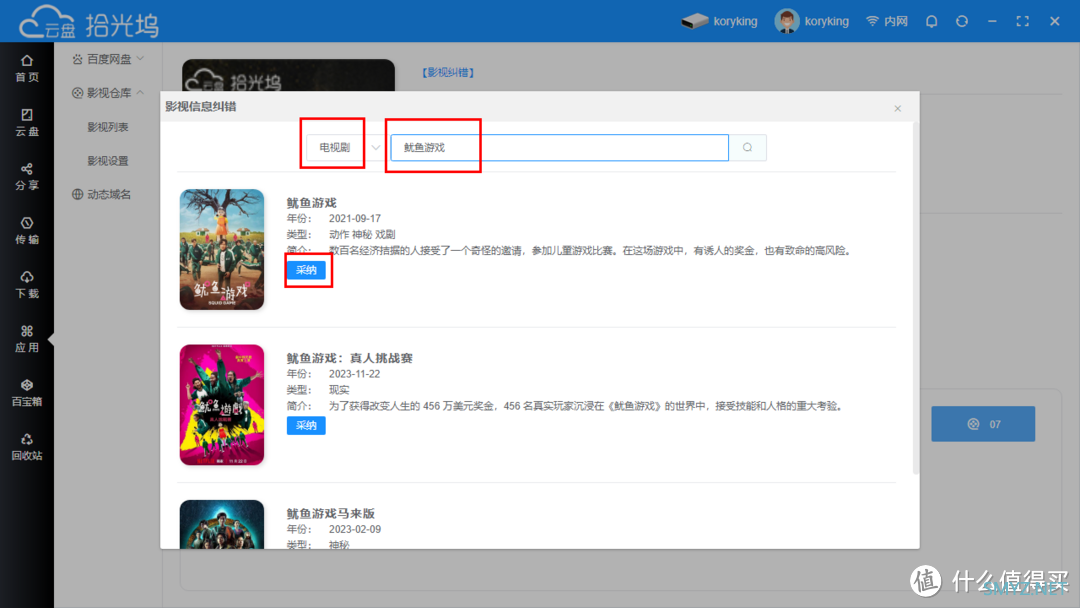Expand the 百度网盘 menu group
Viewport: 1080px width, 608px height.
pyautogui.click(x=108, y=59)
